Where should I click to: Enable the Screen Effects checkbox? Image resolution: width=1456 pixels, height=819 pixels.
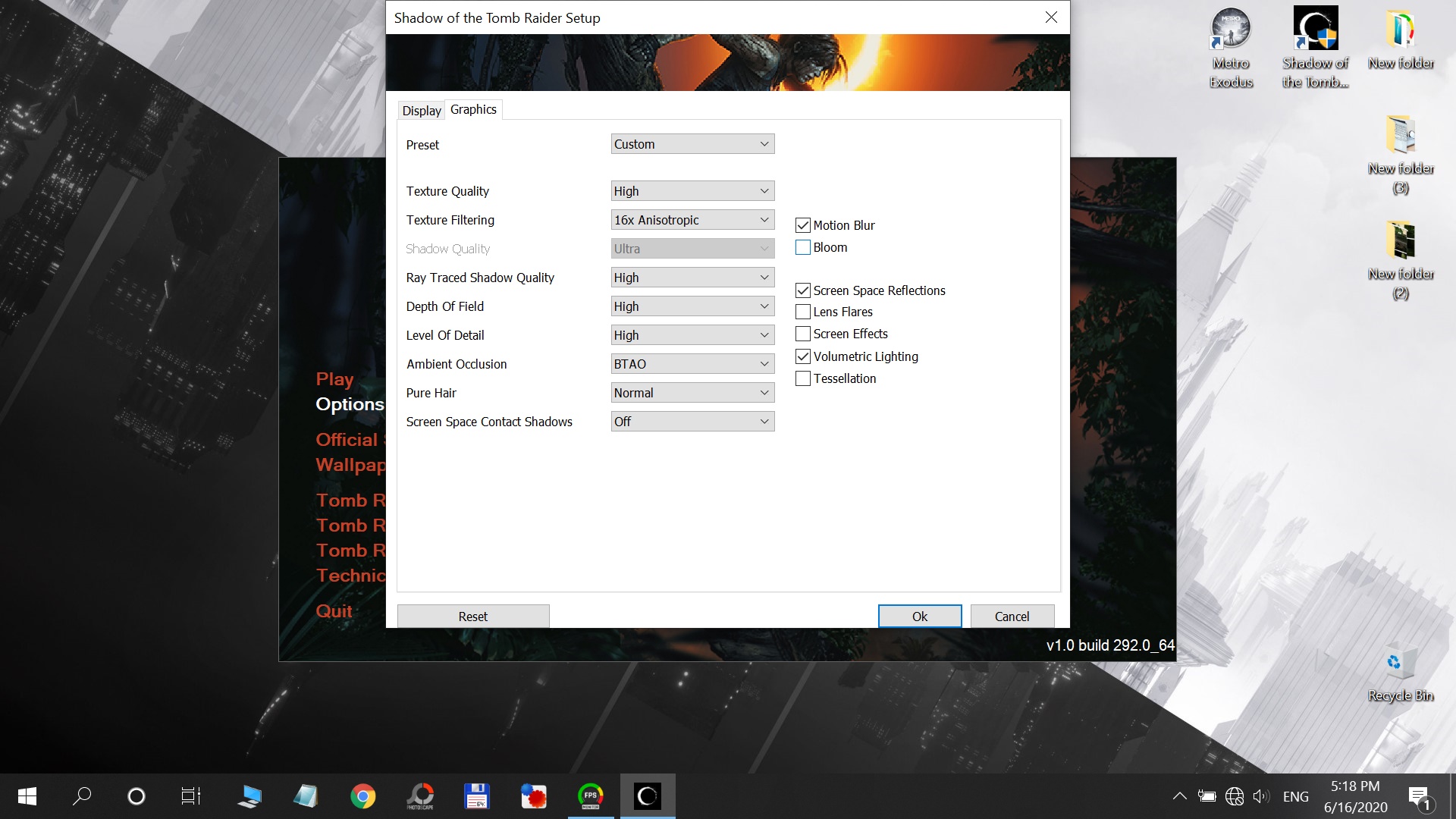coord(802,334)
